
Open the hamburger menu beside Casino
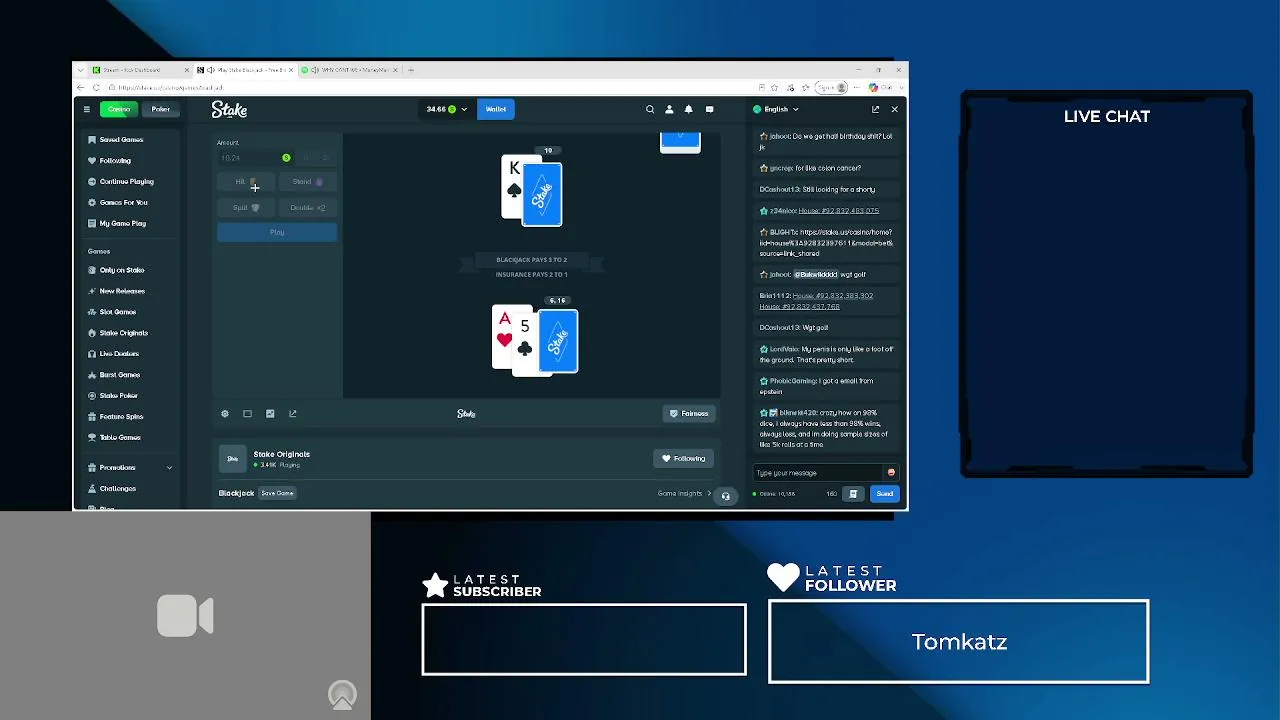(x=87, y=109)
